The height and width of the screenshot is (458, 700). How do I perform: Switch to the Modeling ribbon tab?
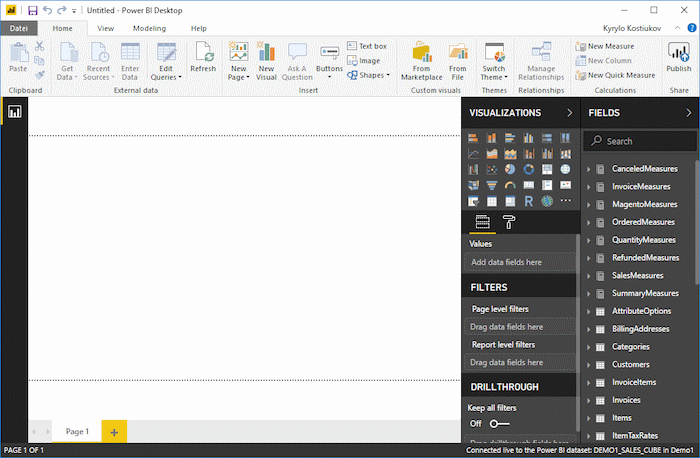coord(150,28)
